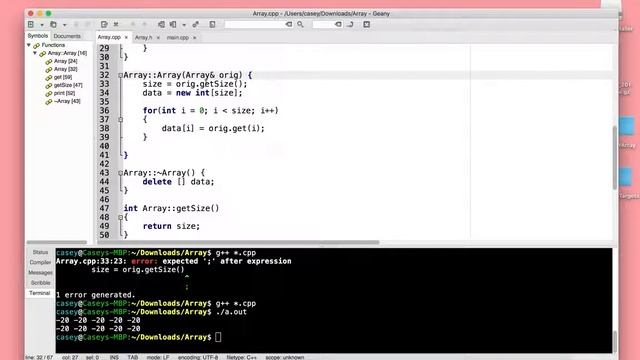Click the editor vertical scrollbar
640x360 pixels.
pos(615,157)
